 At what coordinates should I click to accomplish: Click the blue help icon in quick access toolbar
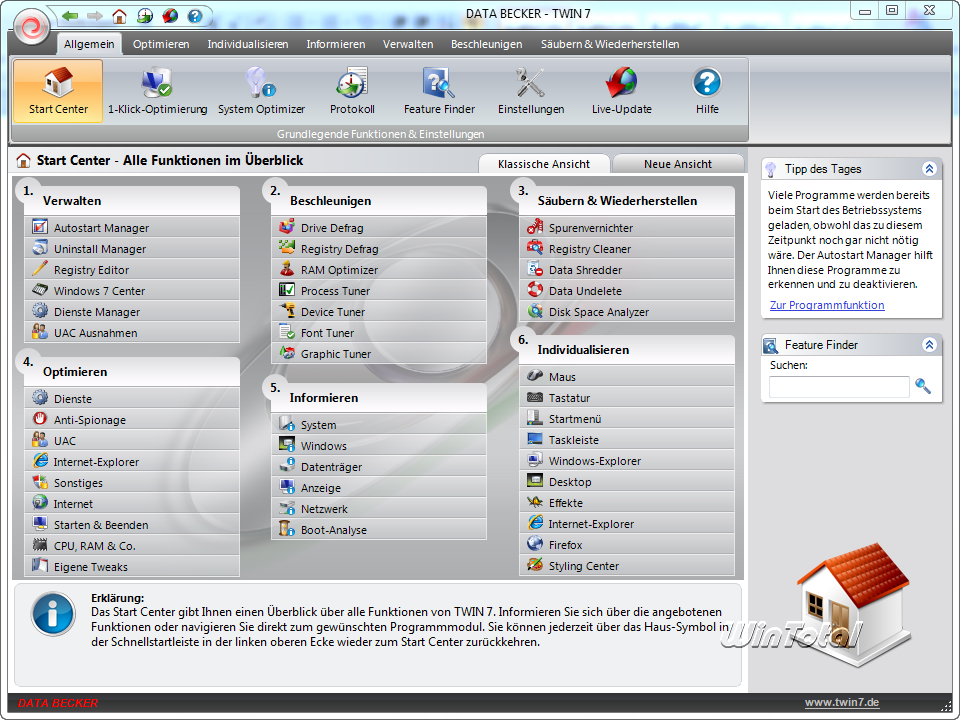[x=195, y=16]
